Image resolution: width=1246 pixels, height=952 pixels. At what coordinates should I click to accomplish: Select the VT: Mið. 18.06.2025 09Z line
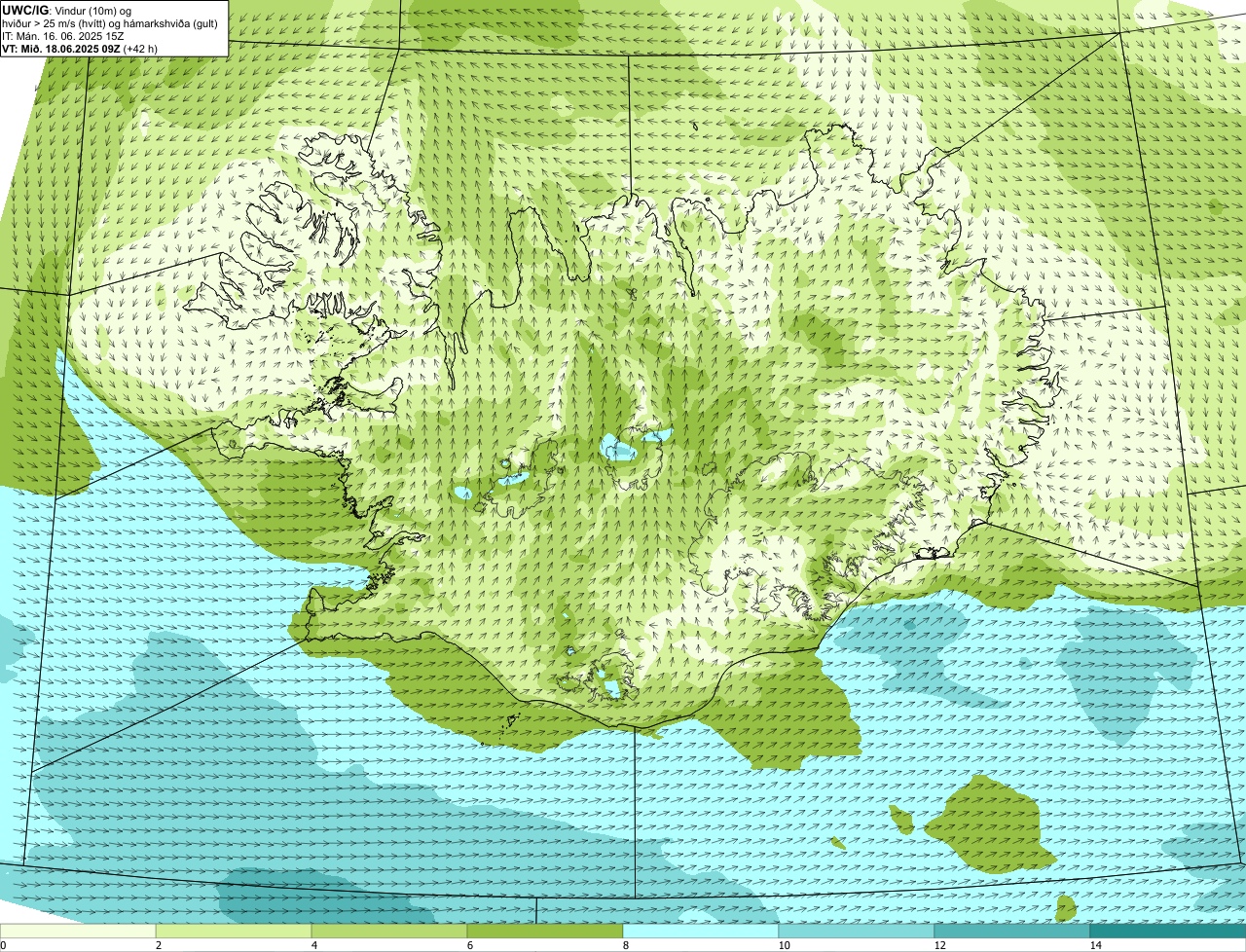click(x=80, y=49)
